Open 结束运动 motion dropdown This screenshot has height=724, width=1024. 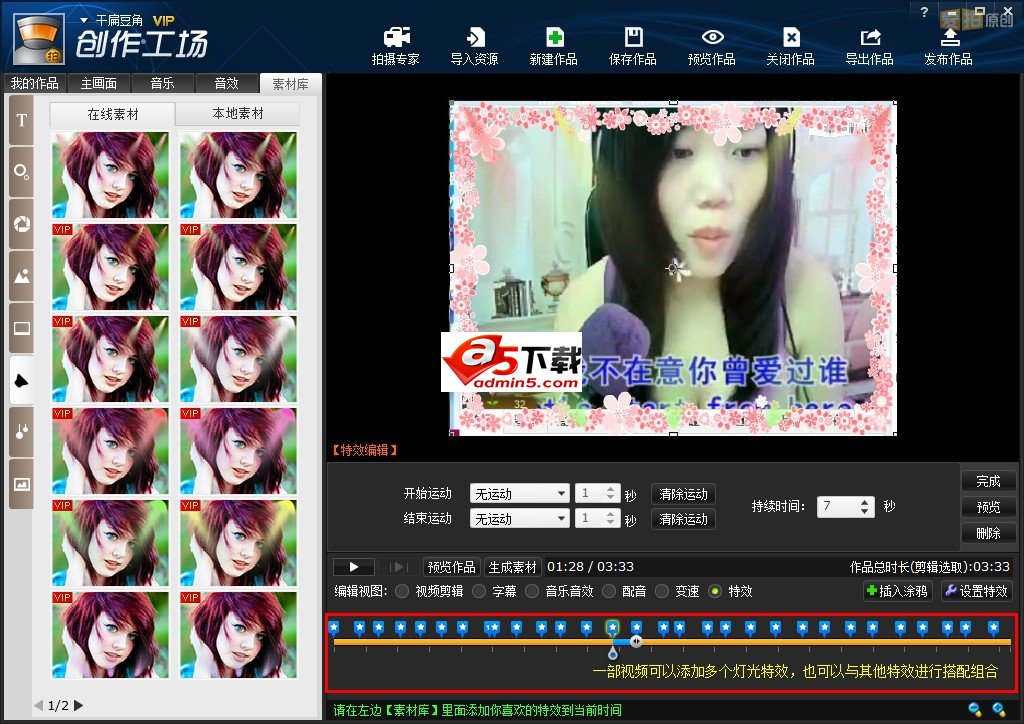point(520,518)
